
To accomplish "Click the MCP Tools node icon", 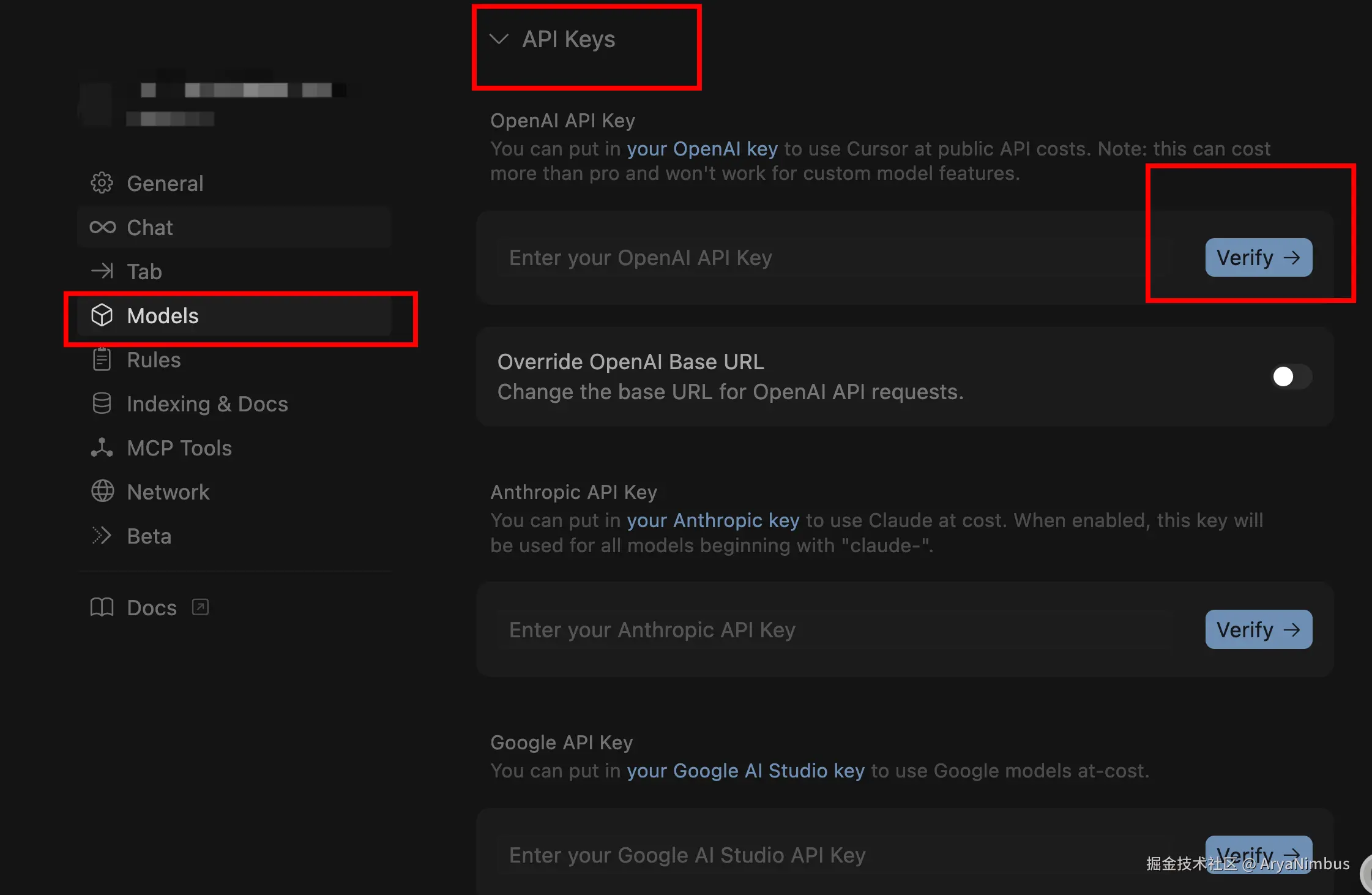I will (102, 447).
